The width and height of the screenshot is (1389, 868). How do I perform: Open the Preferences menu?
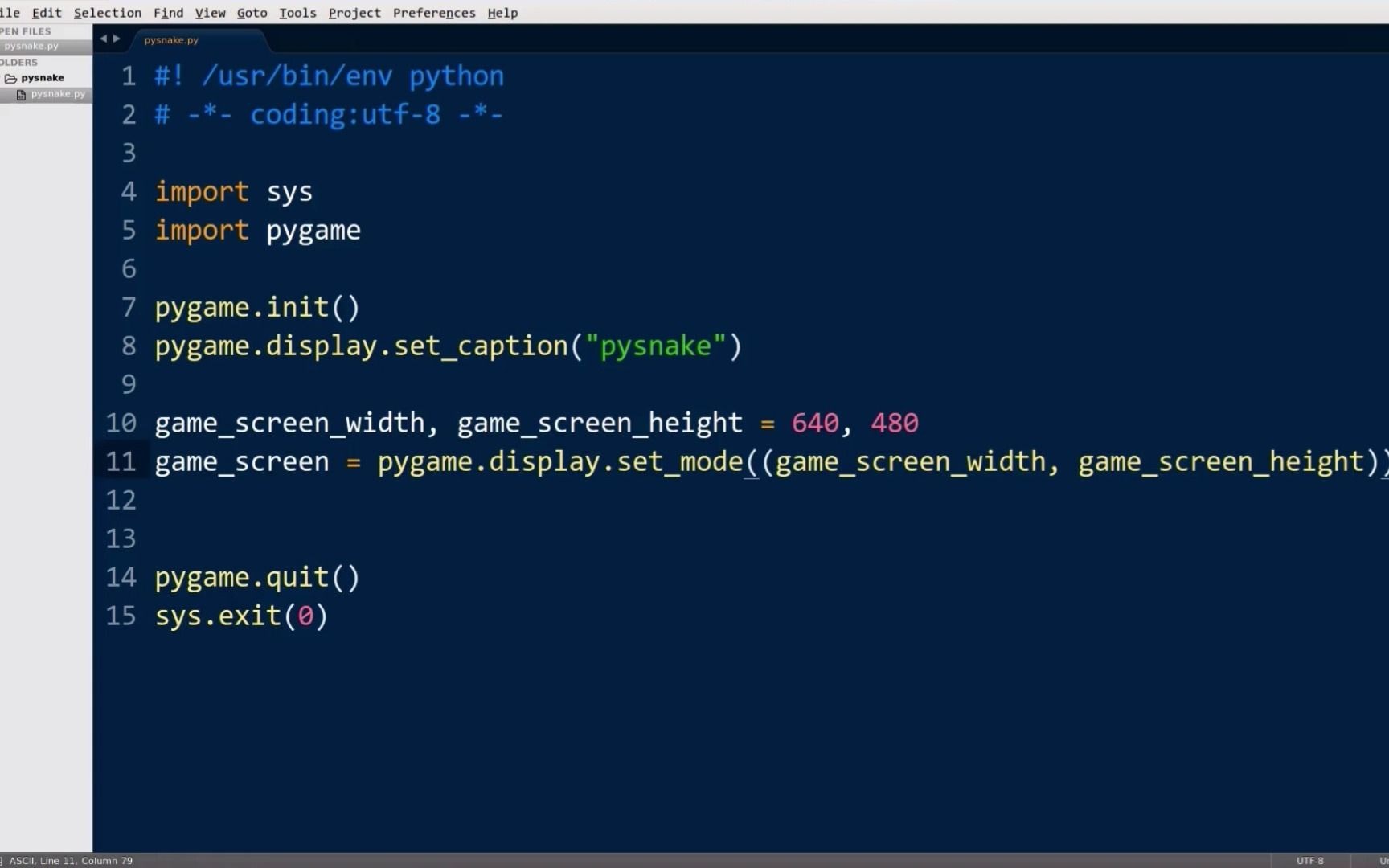(433, 13)
